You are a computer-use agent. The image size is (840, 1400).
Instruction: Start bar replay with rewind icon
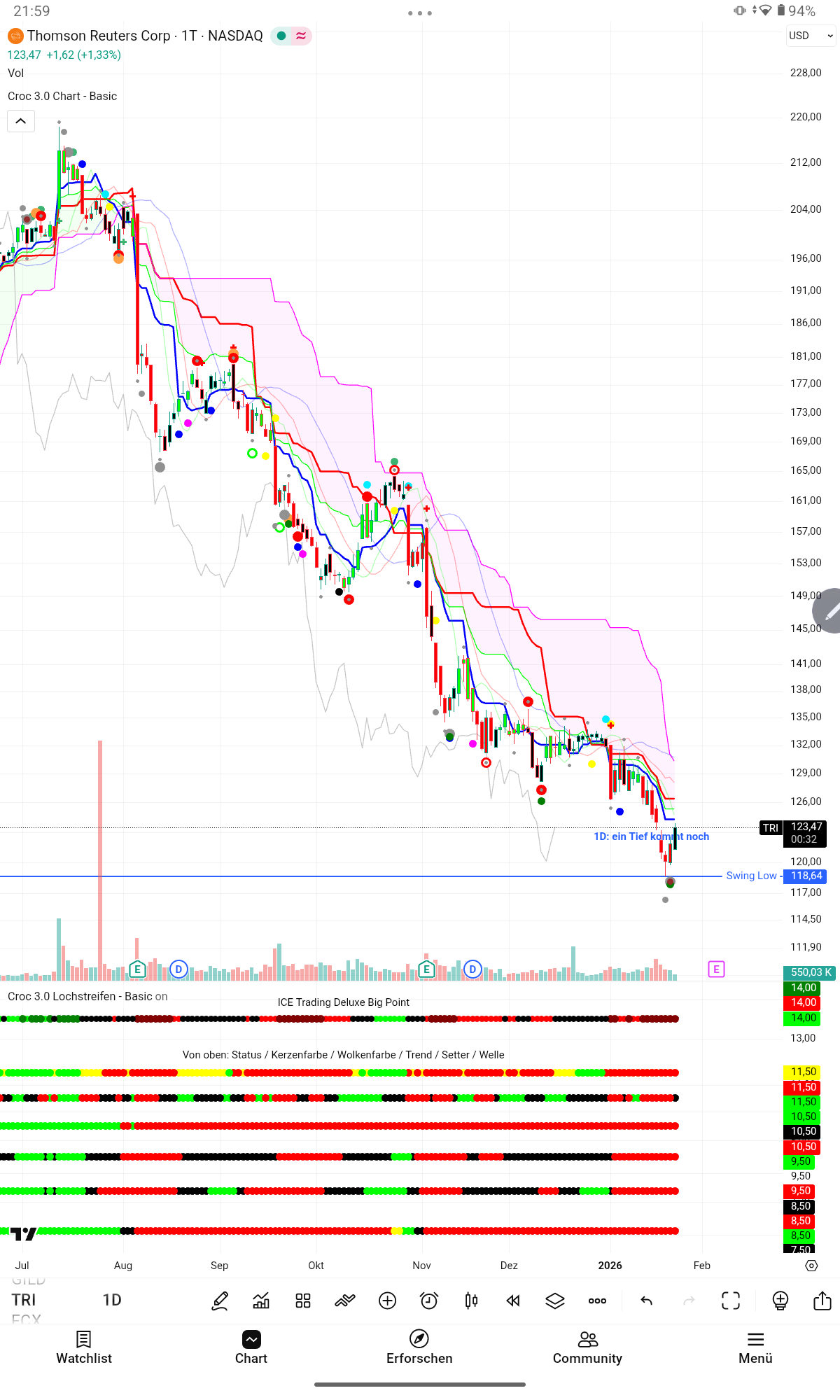click(x=513, y=1301)
